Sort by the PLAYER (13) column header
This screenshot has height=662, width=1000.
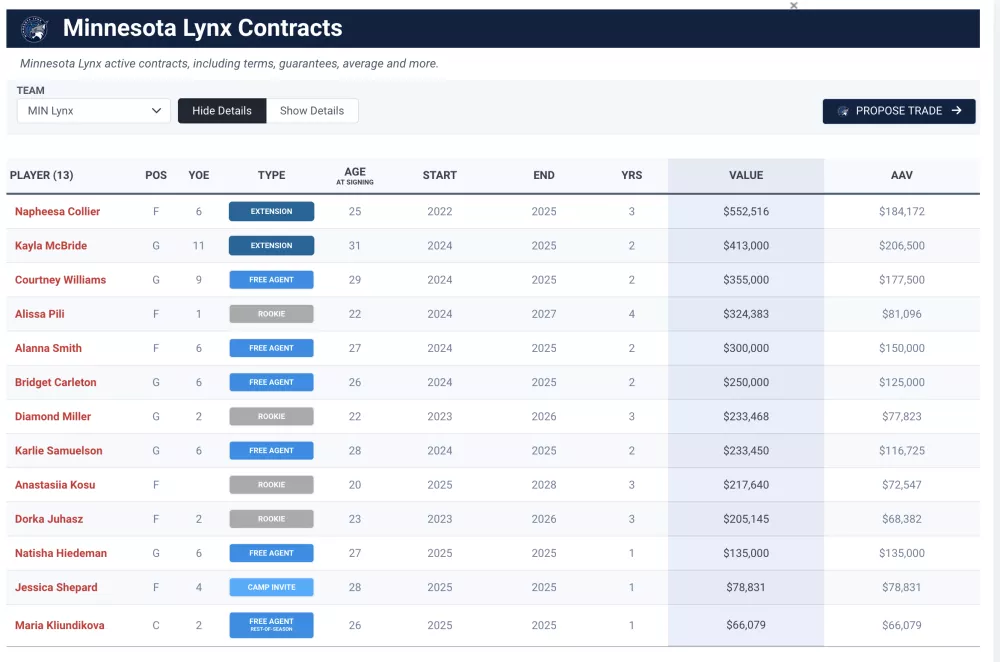click(41, 175)
